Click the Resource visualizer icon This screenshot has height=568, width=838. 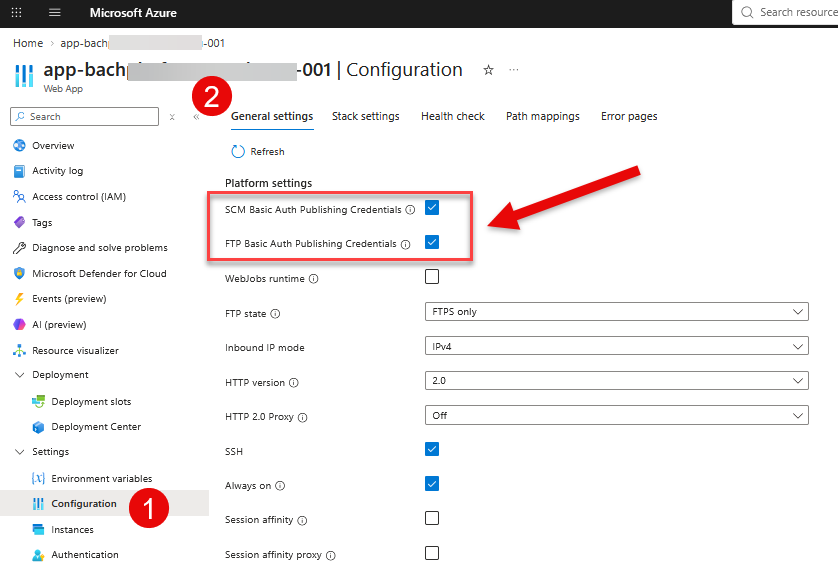coord(19,351)
